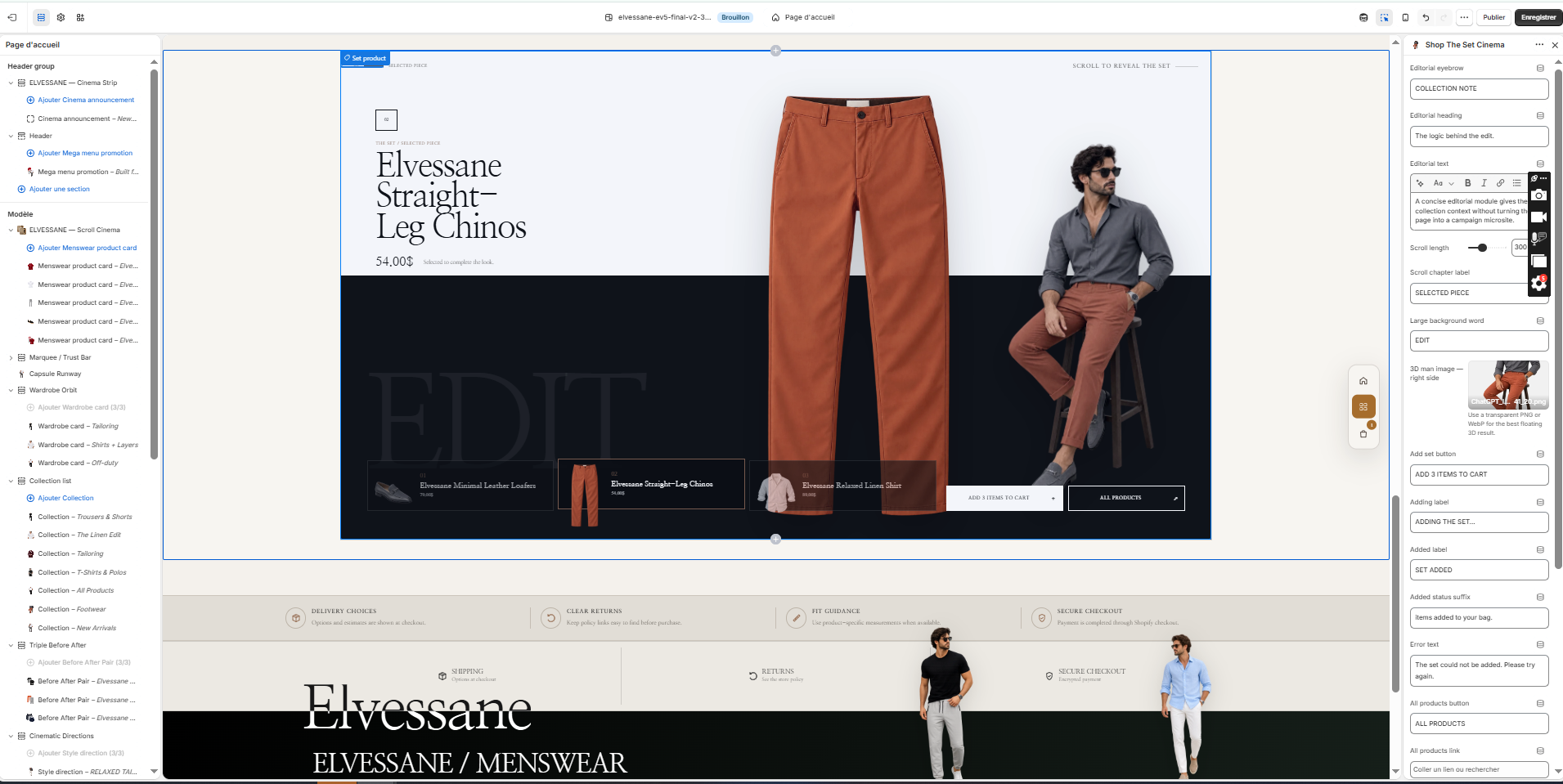Click Ajouter une section link
The height and width of the screenshot is (784, 1563).
pos(60,189)
